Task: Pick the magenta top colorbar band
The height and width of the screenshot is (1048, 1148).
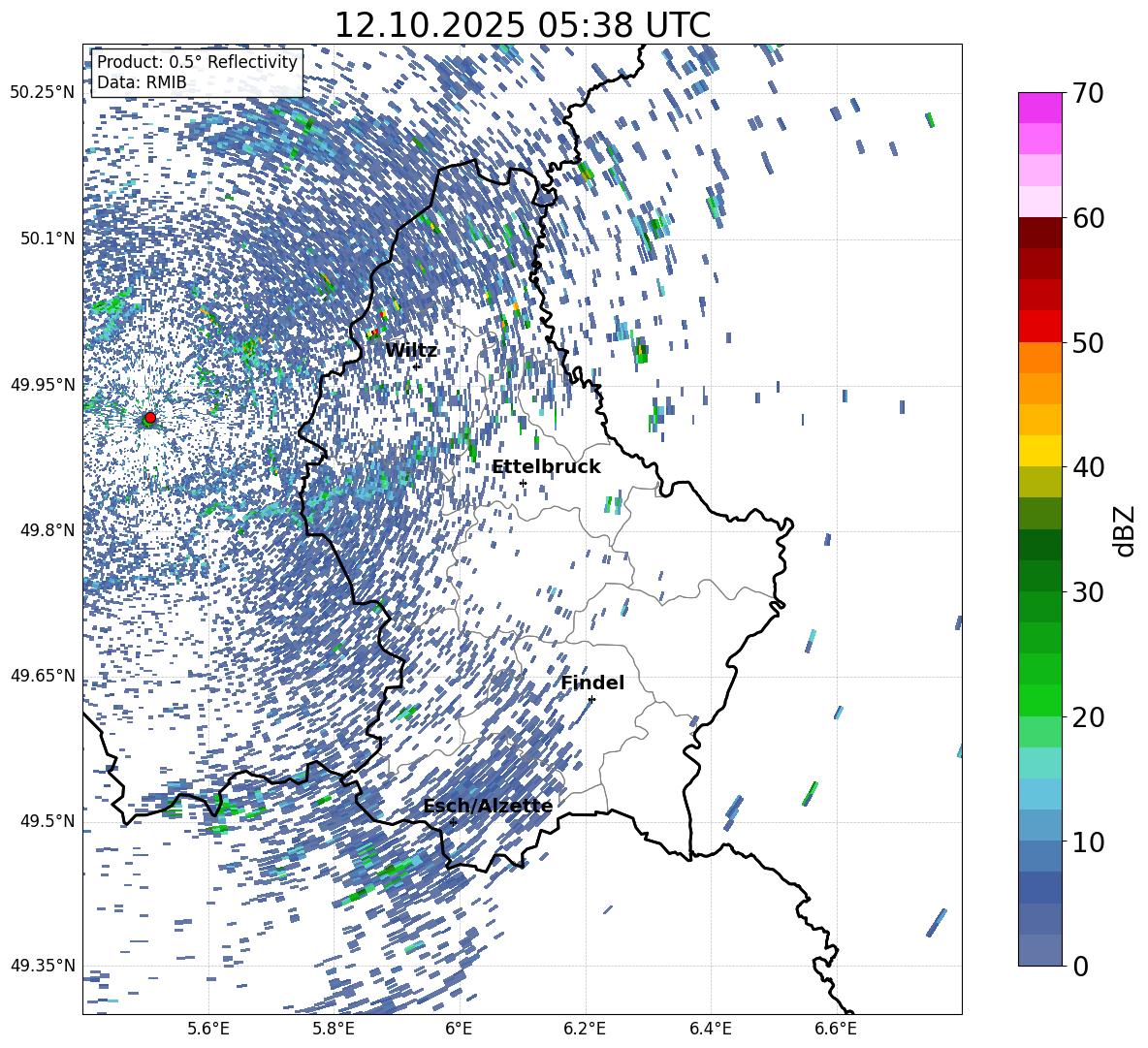Action: (1039, 109)
